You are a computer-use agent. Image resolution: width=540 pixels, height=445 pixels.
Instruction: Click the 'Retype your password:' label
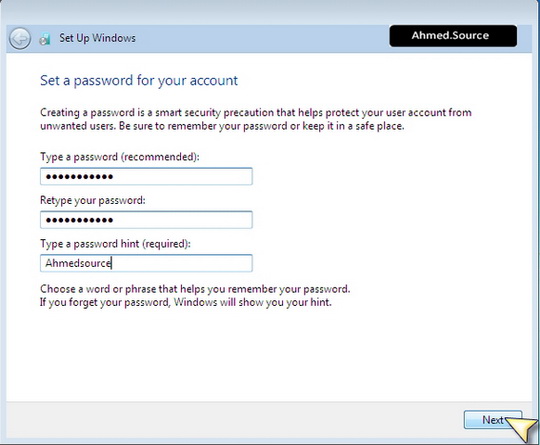(93, 200)
